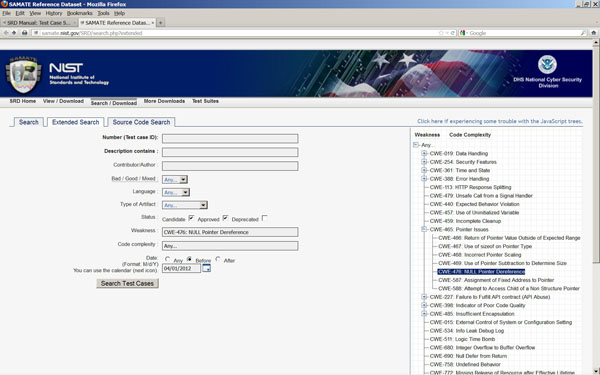Close the SAMATE Reference Dataset tab

[152, 23]
